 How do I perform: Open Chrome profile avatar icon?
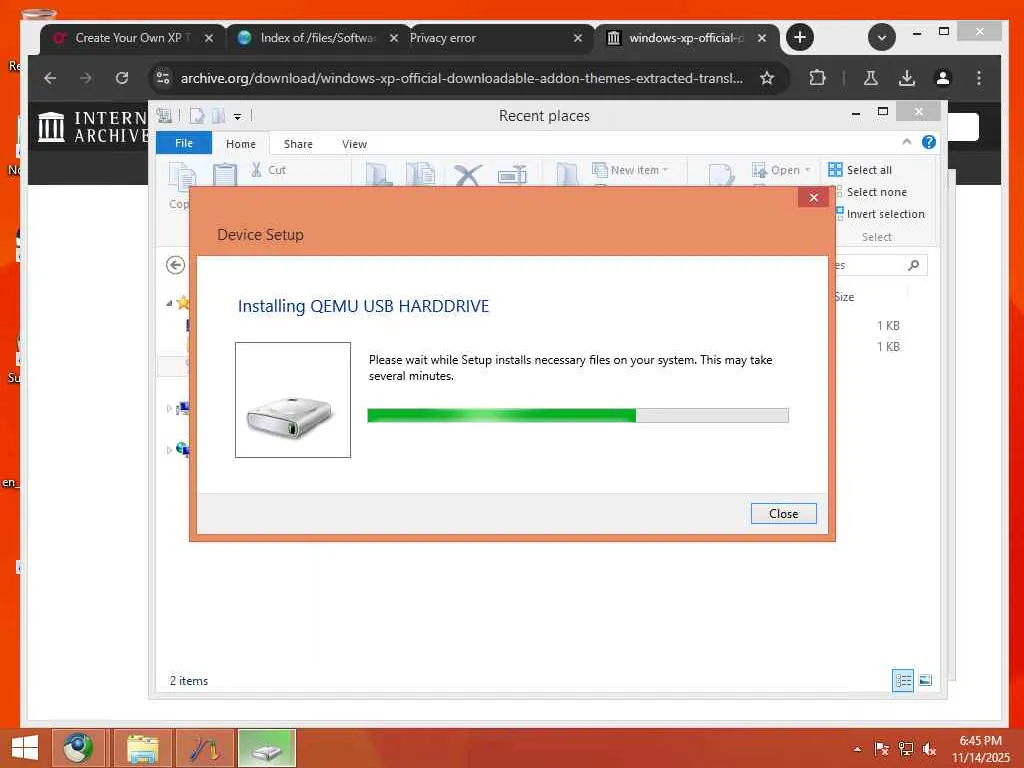click(x=942, y=78)
